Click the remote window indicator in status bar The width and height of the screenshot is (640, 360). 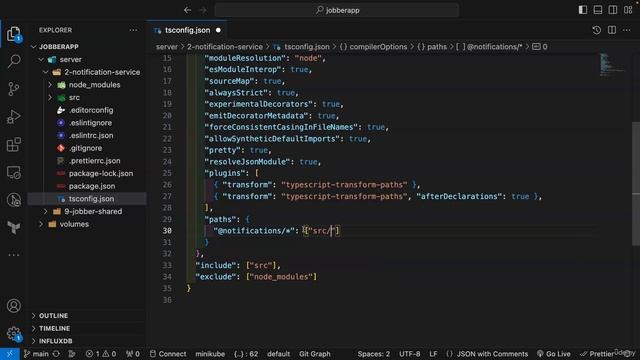(9, 354)
